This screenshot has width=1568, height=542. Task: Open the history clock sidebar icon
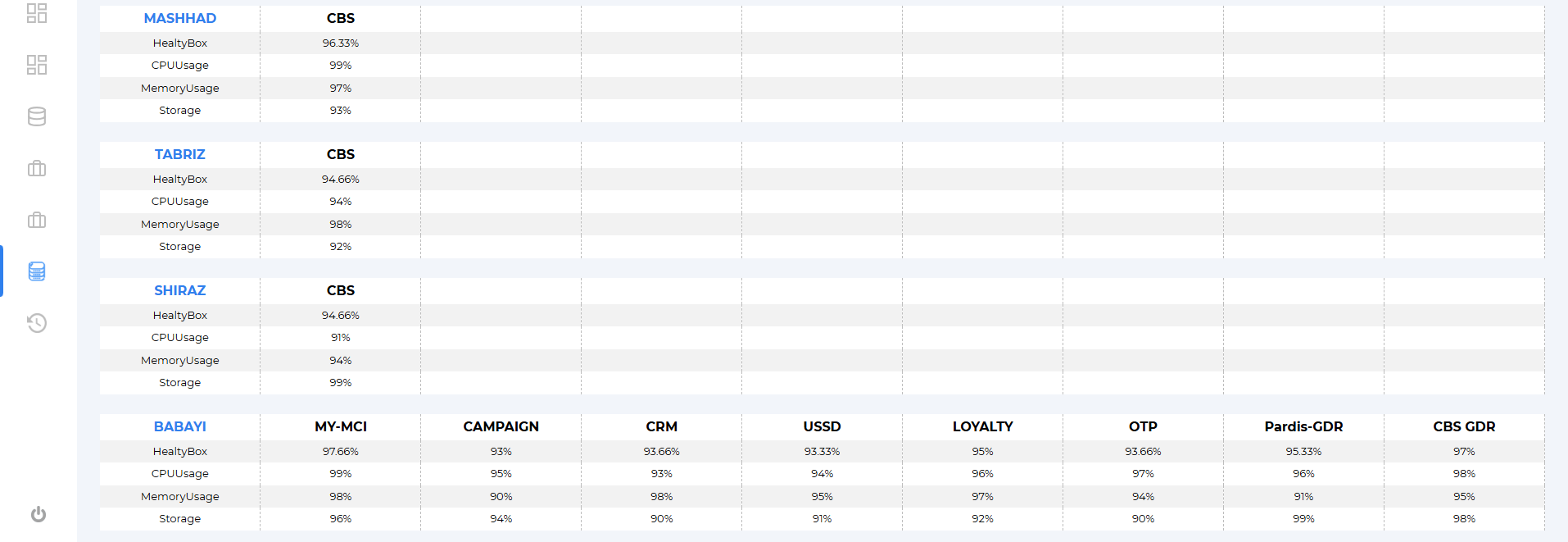click(x=37, y=323)
